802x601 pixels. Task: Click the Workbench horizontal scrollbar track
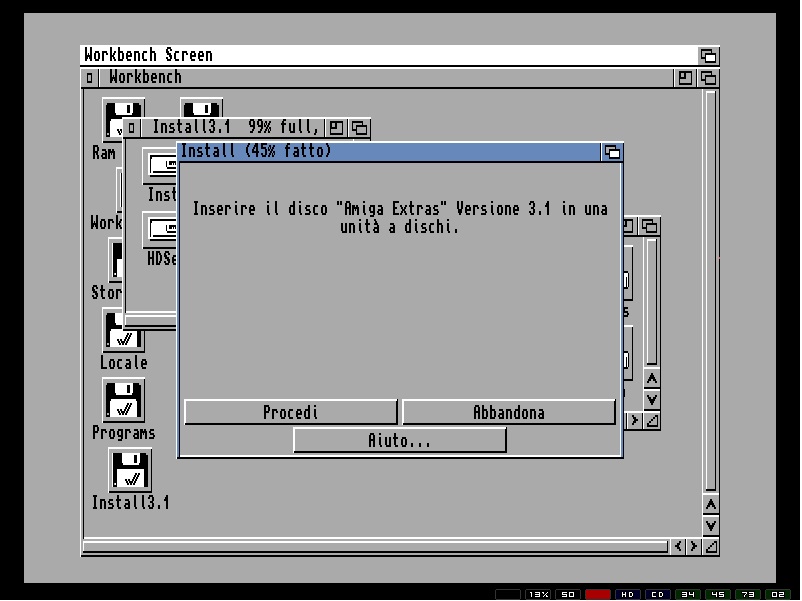pos(375,547)
